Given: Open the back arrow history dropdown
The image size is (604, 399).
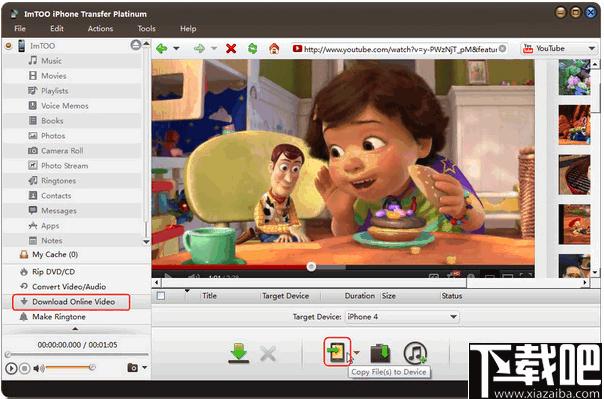Looking at the screenshot, I should point(176,49).
